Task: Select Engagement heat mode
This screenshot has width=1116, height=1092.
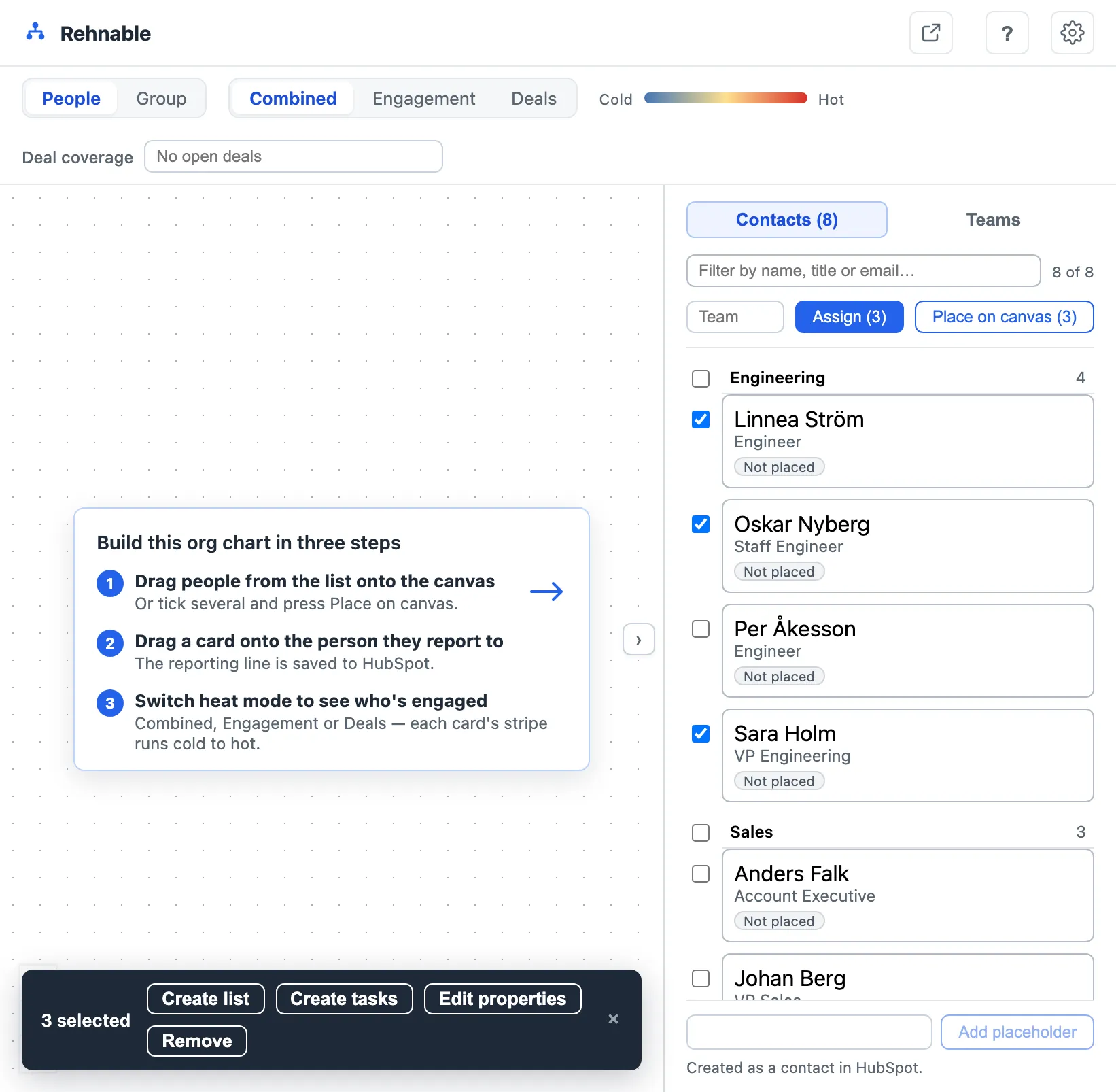Action: [x=424, y=99]
